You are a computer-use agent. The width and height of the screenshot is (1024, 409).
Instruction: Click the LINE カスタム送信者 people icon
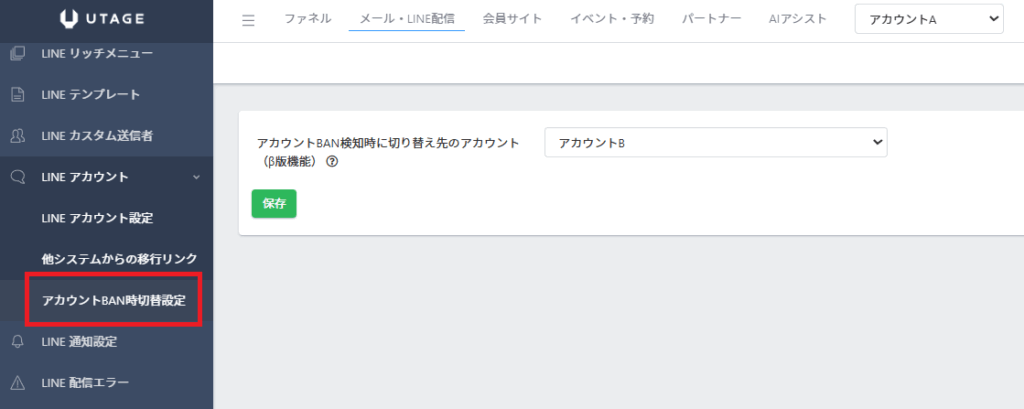click(x=17, y=135)
